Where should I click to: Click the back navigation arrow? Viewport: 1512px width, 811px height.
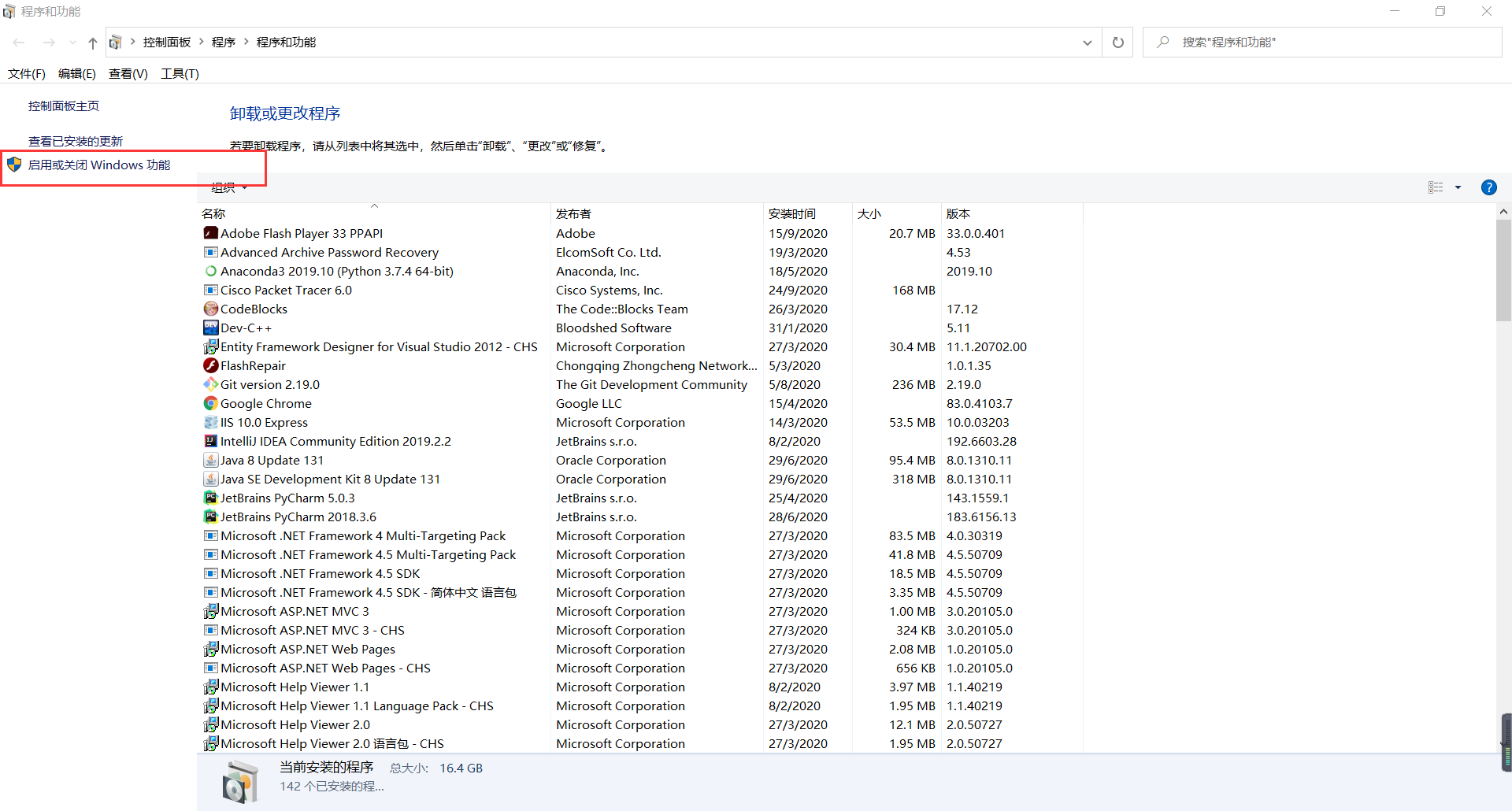(x=19, y=42)
